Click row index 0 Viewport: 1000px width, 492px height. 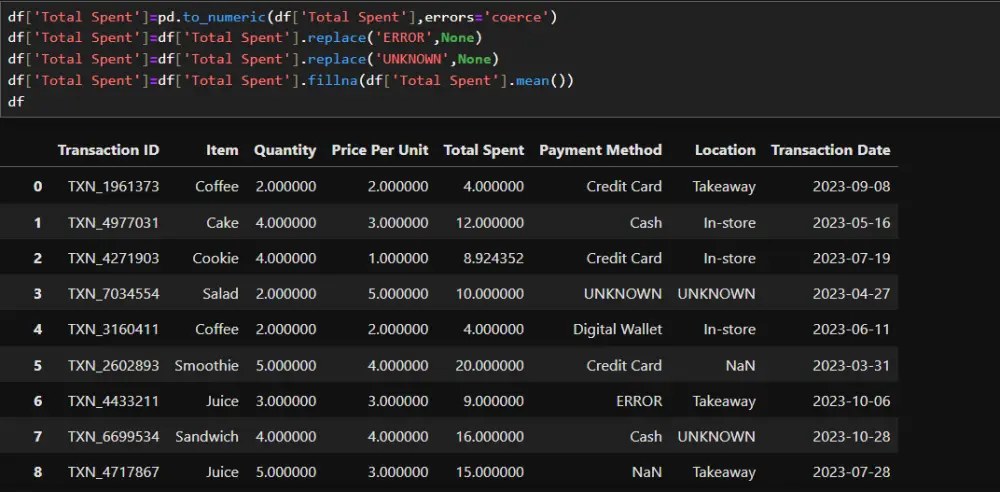coord(38,186)
